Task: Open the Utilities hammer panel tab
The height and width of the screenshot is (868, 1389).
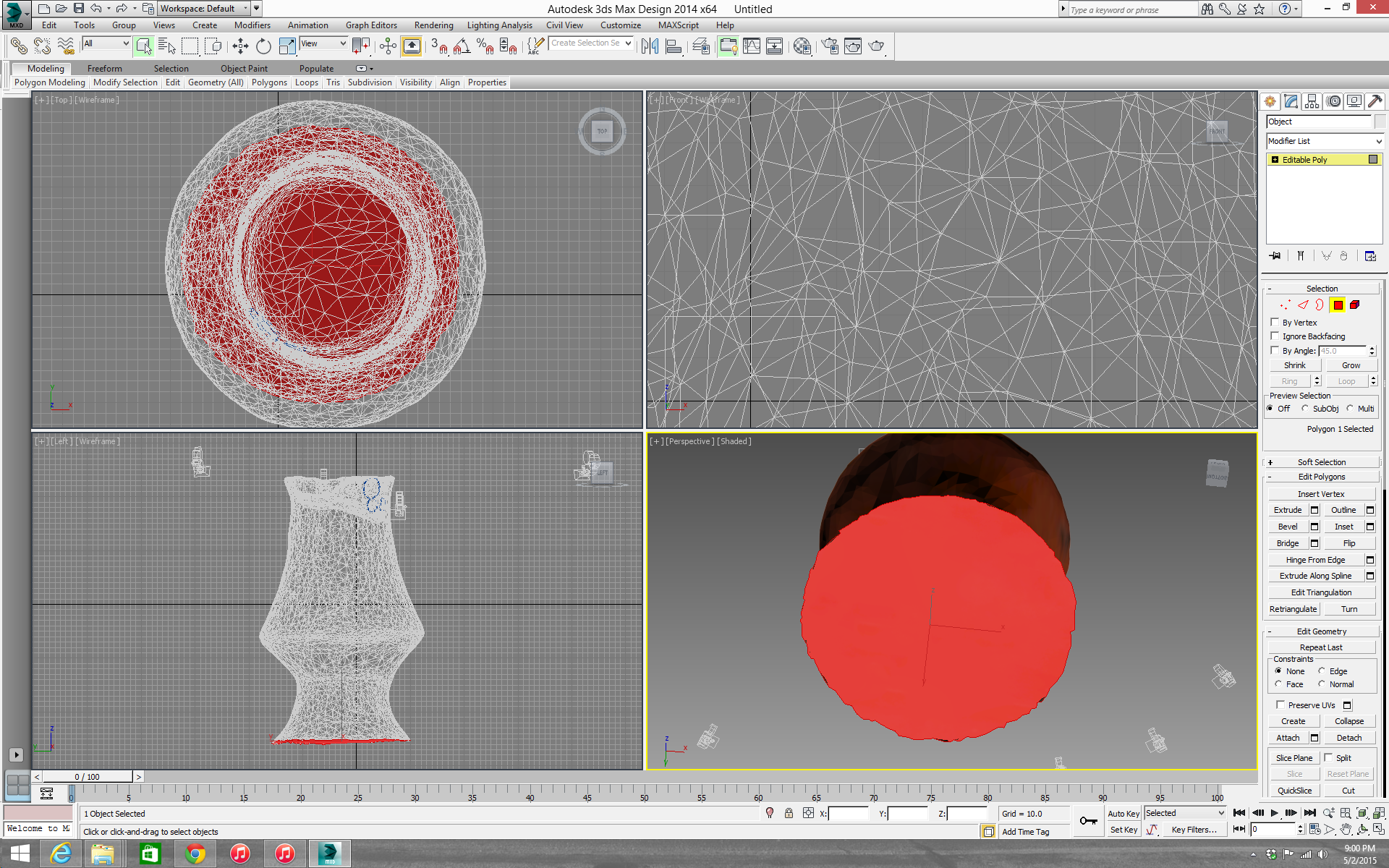Action: [1375, 101]
